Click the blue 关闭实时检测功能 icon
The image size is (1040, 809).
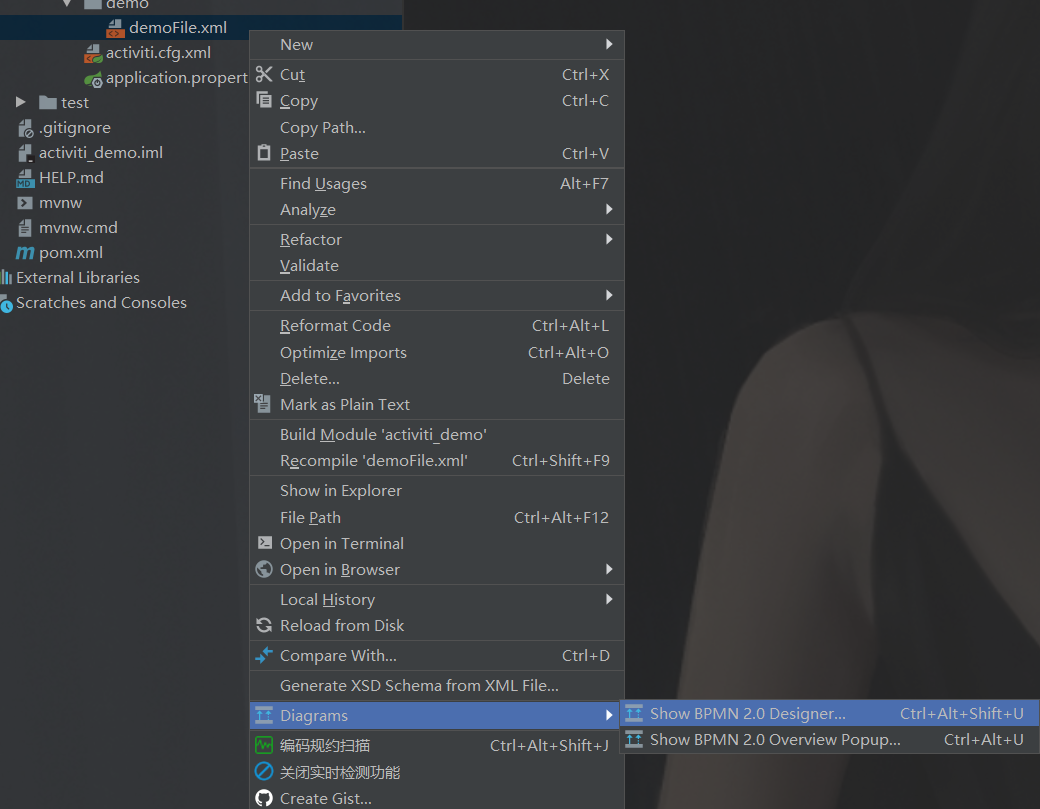[x=264, y=772]
